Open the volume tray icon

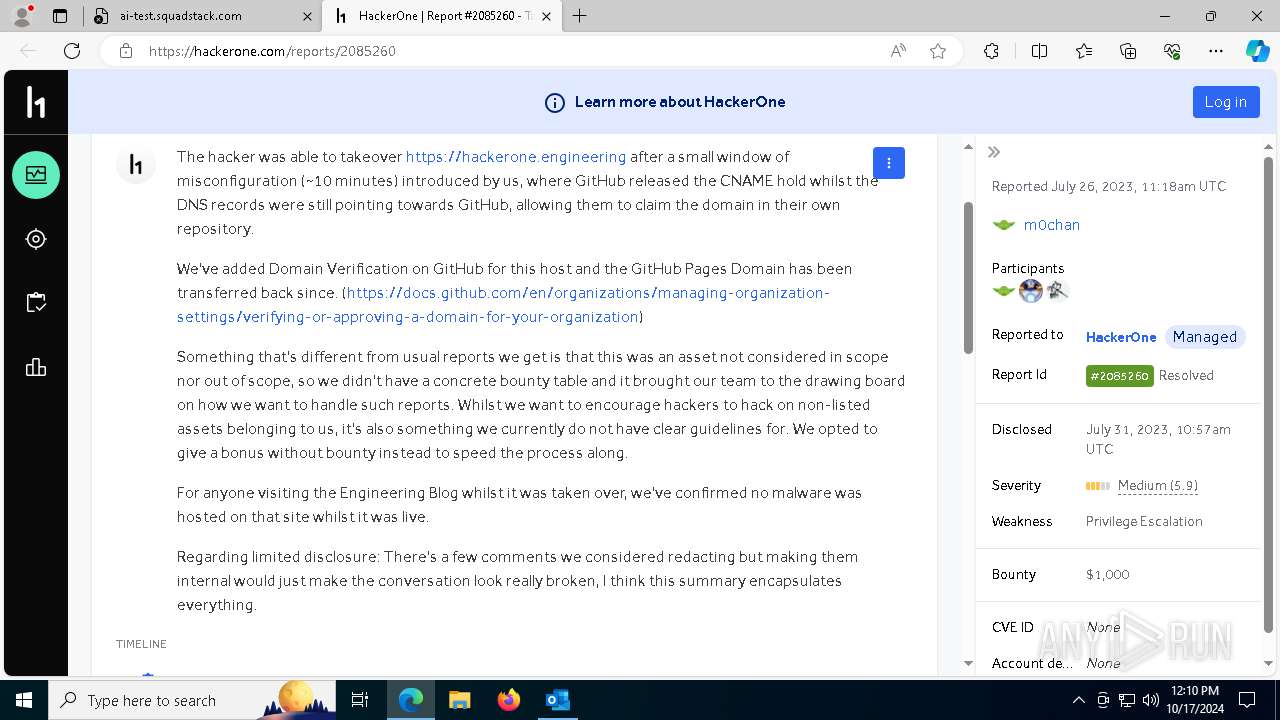click(1151, 700)
